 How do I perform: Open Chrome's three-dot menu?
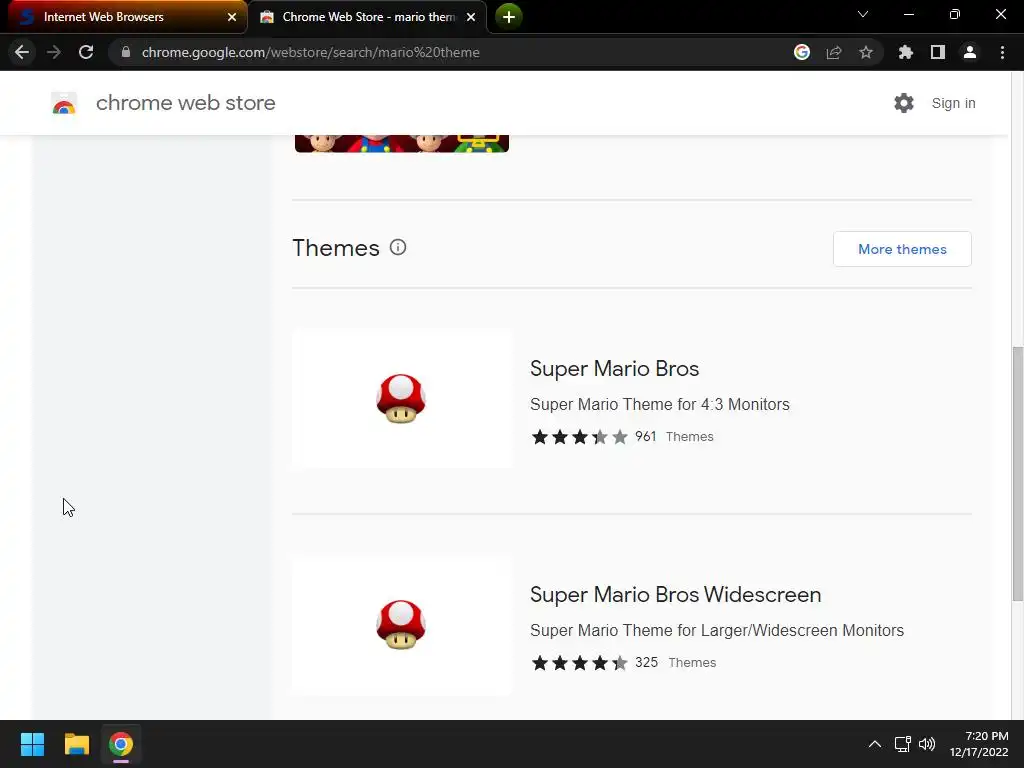click(1002, 52)
